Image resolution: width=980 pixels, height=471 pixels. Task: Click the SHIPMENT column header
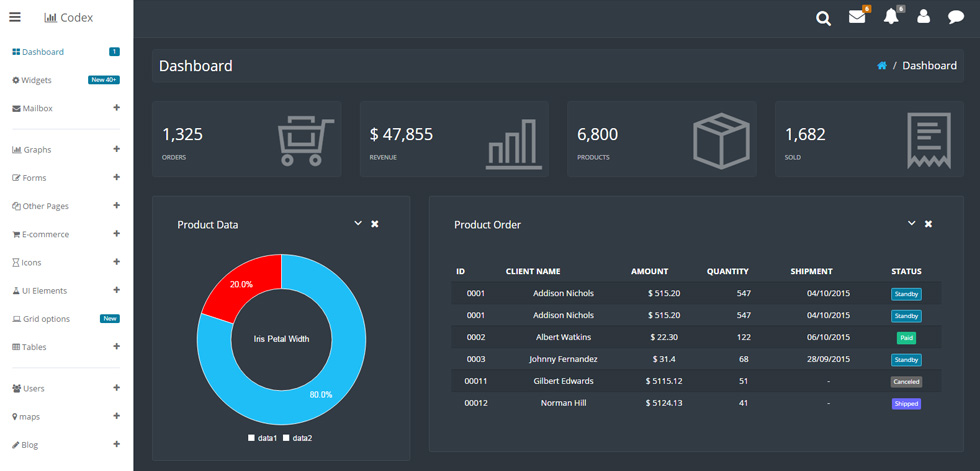811,271
